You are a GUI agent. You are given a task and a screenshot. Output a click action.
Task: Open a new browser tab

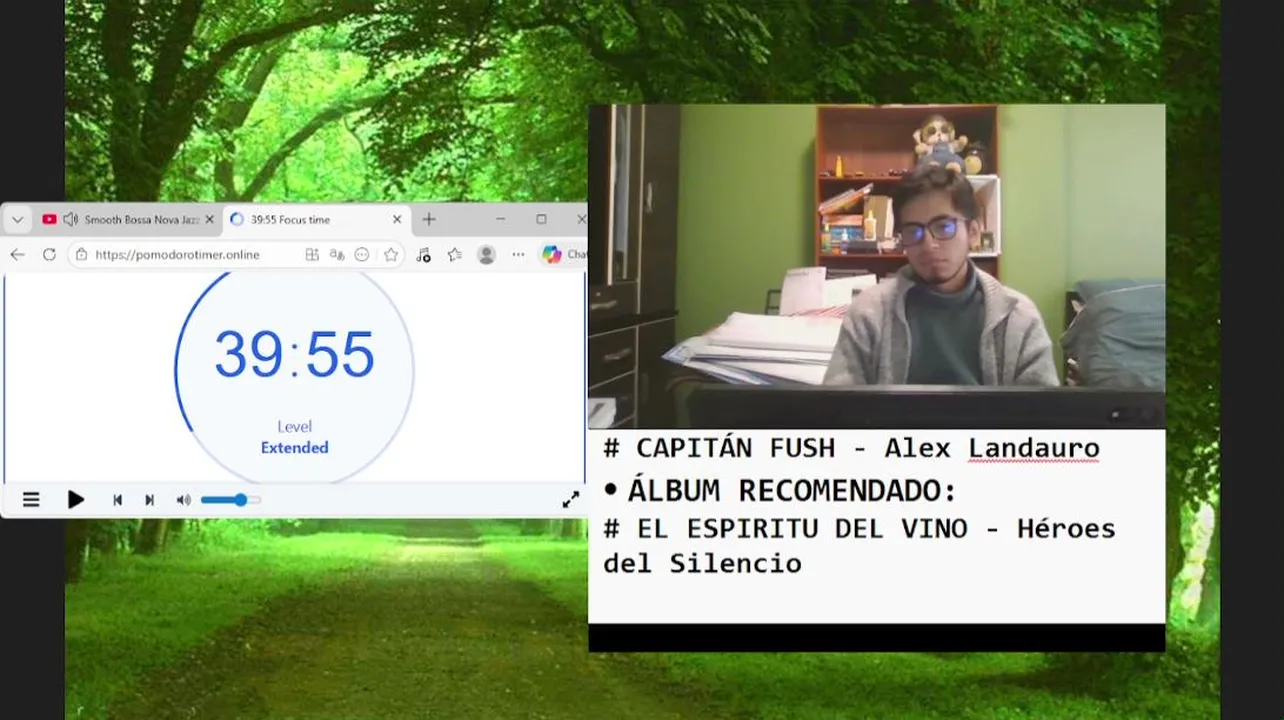click(x=429, y=219)
